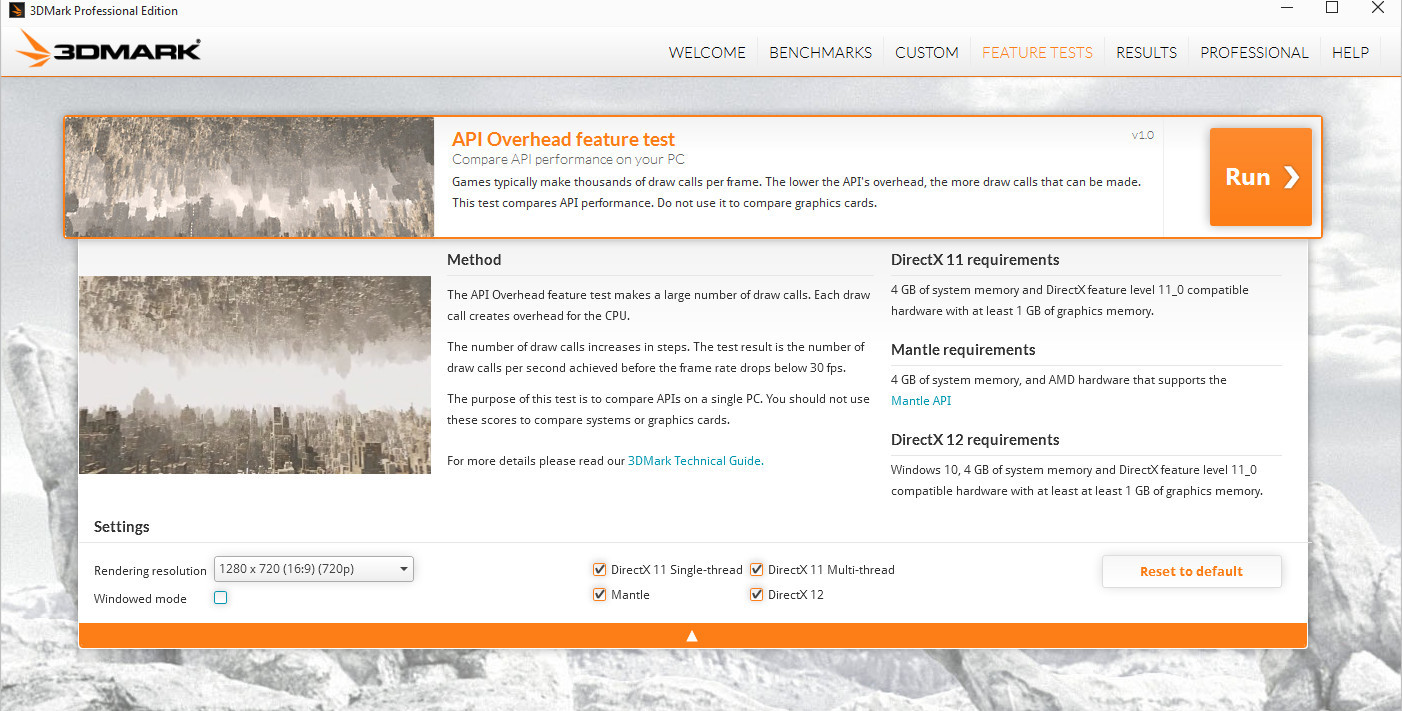
Task: Disable the Mantle API test checkbox
Action: pyautogui.click(x=600, y=595)
